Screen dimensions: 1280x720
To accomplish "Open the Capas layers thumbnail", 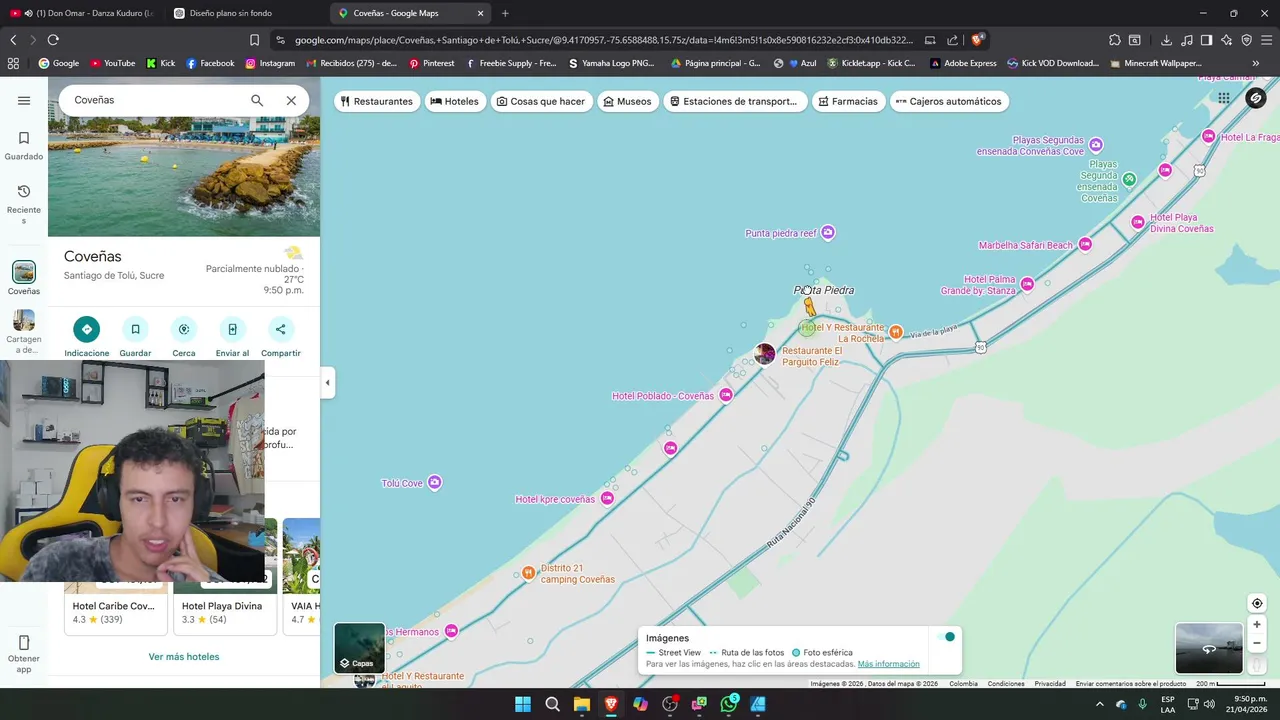I will point(359,648).
